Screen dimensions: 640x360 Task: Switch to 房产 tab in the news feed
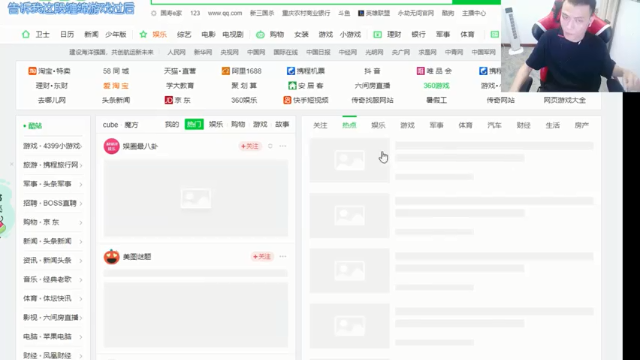click(582, 125)
